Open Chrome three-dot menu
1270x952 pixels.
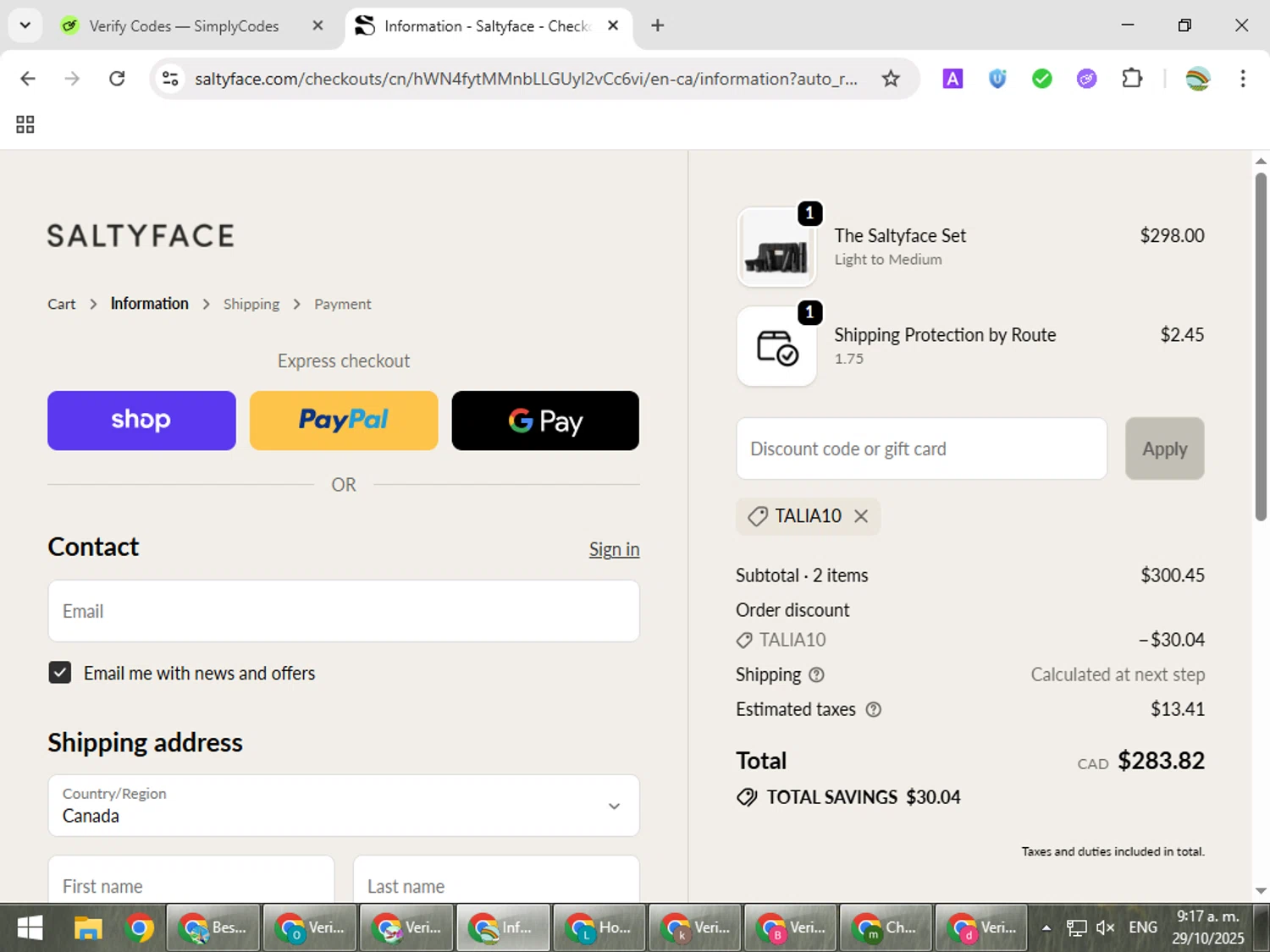coord(1243,79)
